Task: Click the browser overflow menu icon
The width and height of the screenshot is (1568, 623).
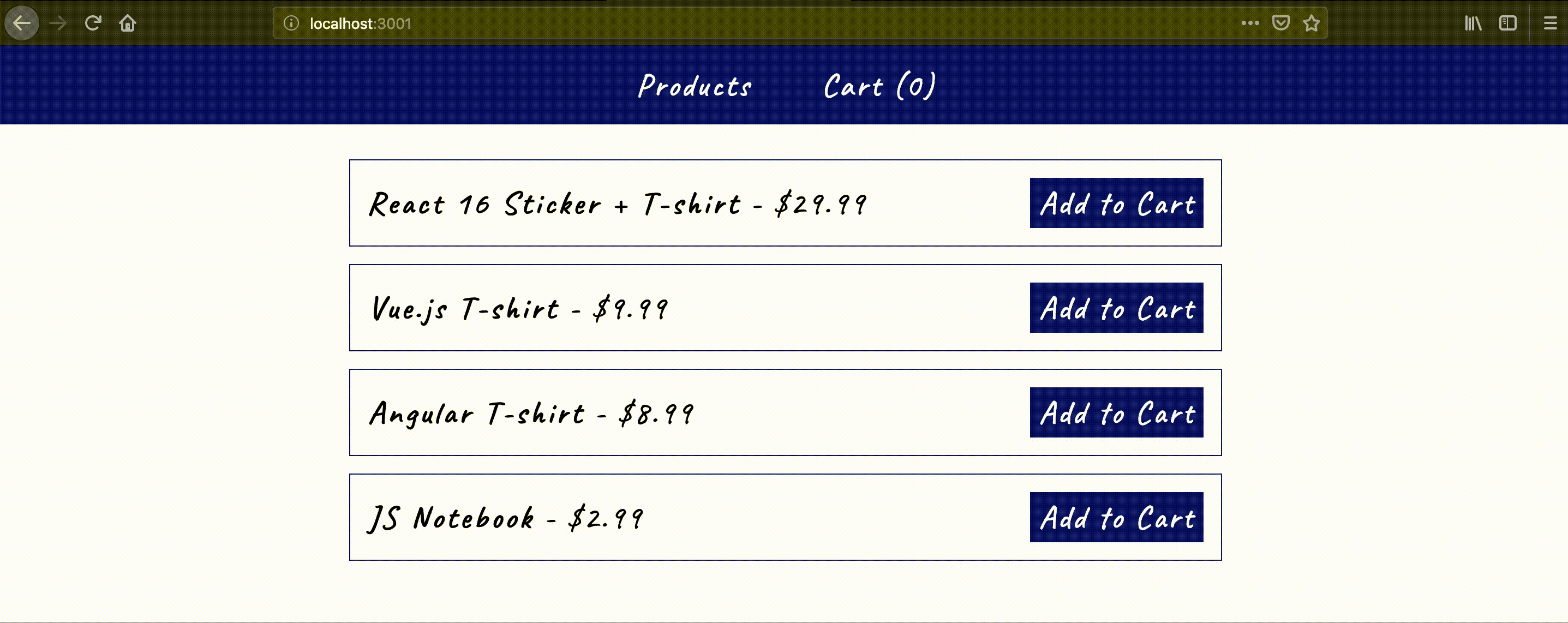Action: point(1547,23)
